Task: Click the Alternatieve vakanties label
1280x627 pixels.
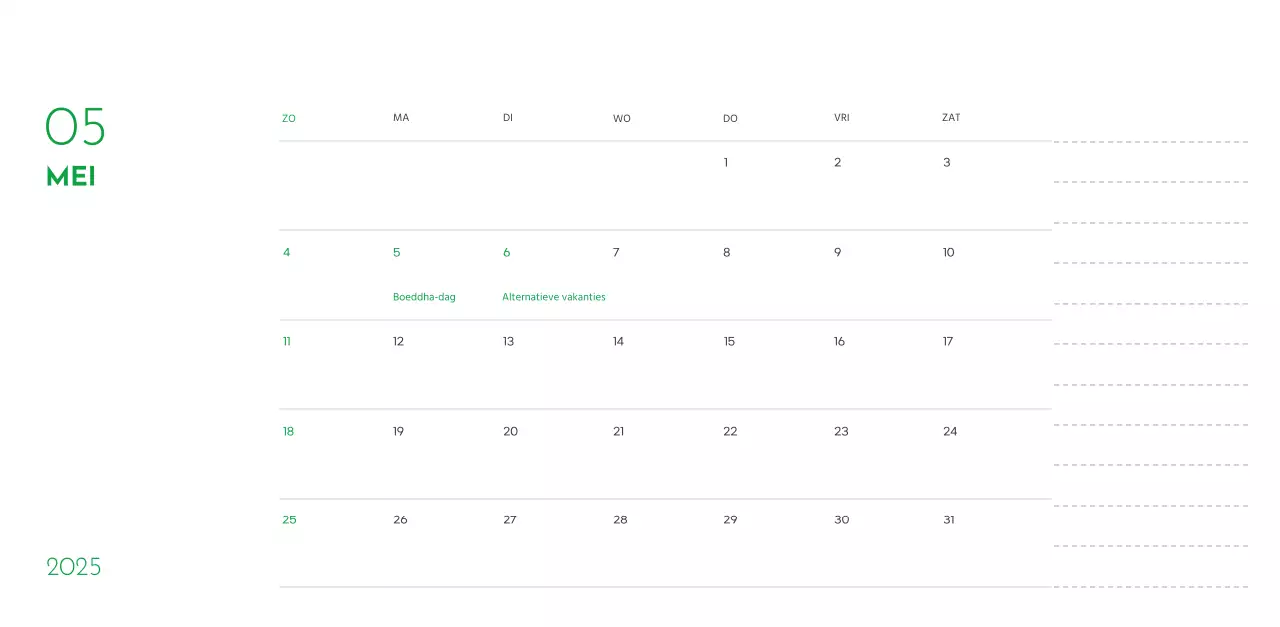Action: [x=553, y=296]
